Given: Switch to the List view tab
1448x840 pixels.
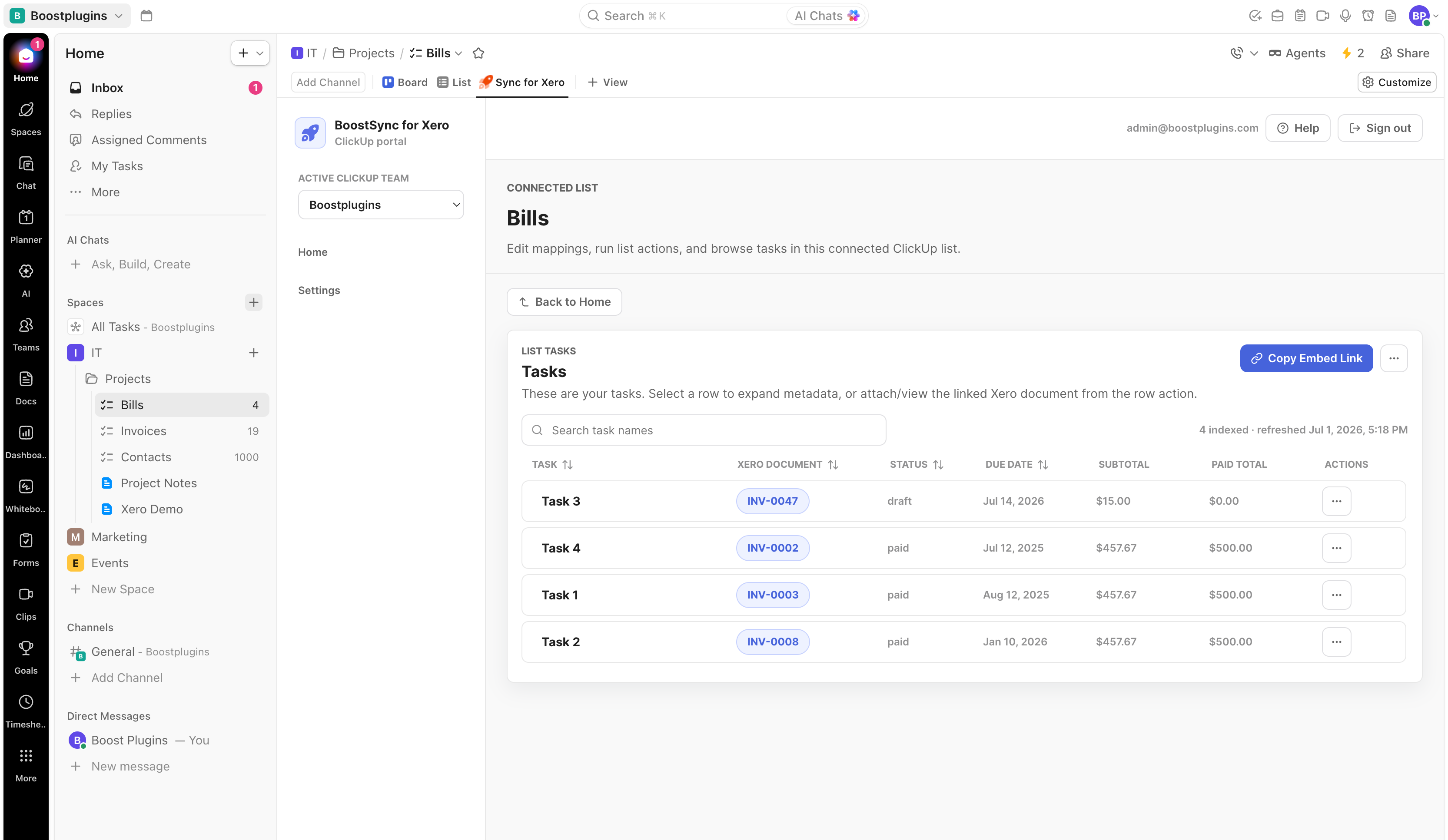Looking at the screenshot, I should [x=454, y=82].
